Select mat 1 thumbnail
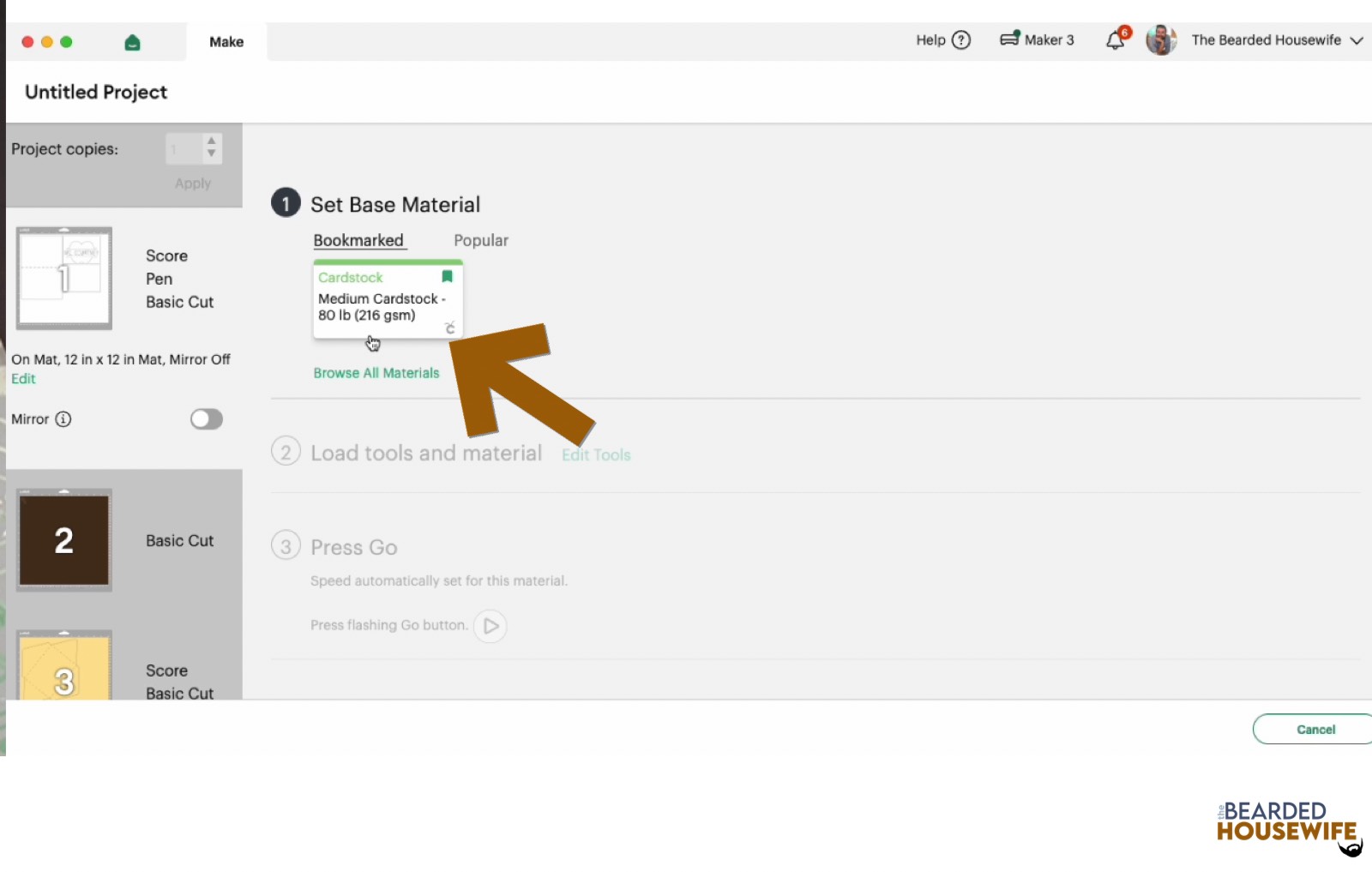The width and height of the screenshot is (1372, 872). [x=64, y=278]
